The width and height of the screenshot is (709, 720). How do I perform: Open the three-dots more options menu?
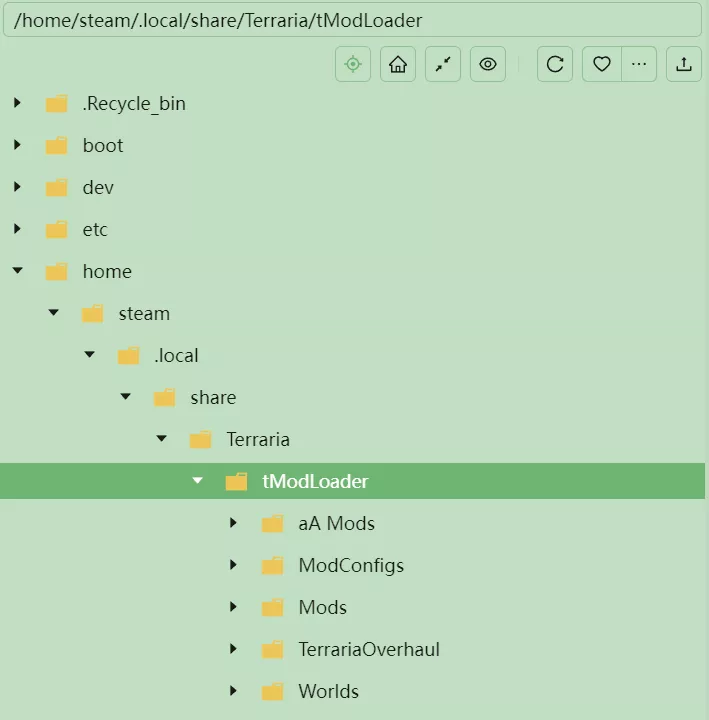tap(639, 64)
